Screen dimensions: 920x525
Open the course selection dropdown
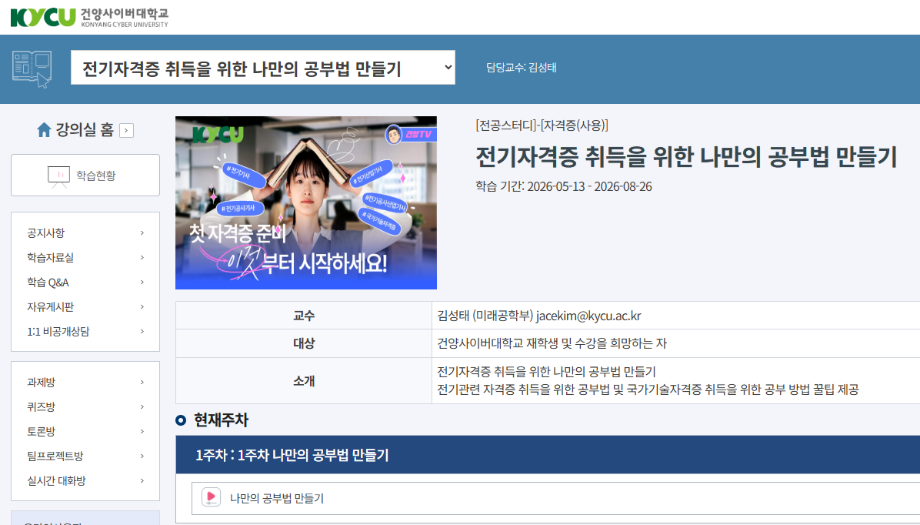263,67
